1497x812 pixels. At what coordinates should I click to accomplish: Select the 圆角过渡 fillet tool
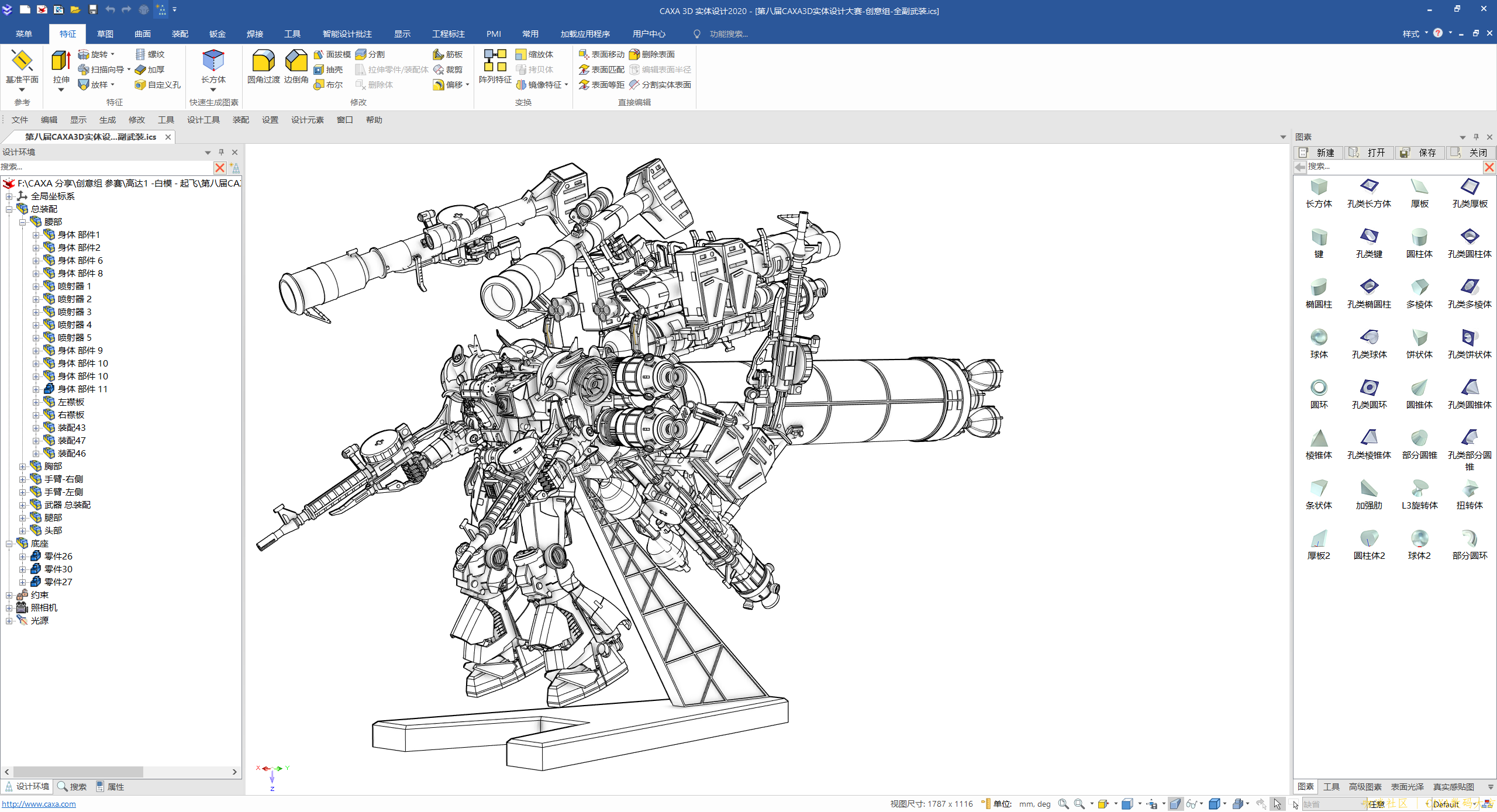point(264,67)
